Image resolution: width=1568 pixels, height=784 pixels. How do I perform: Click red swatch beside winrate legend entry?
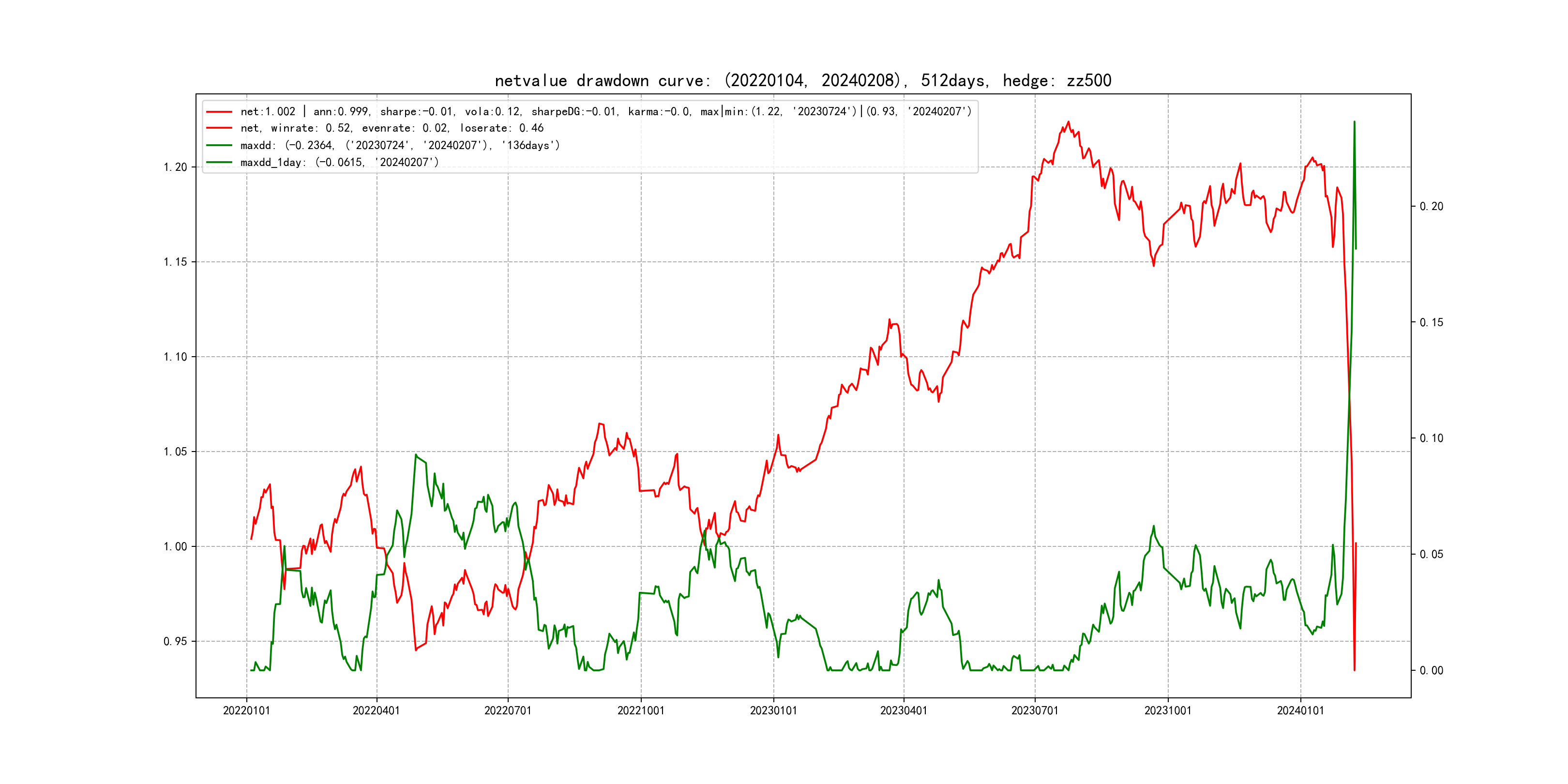(219, 128)
